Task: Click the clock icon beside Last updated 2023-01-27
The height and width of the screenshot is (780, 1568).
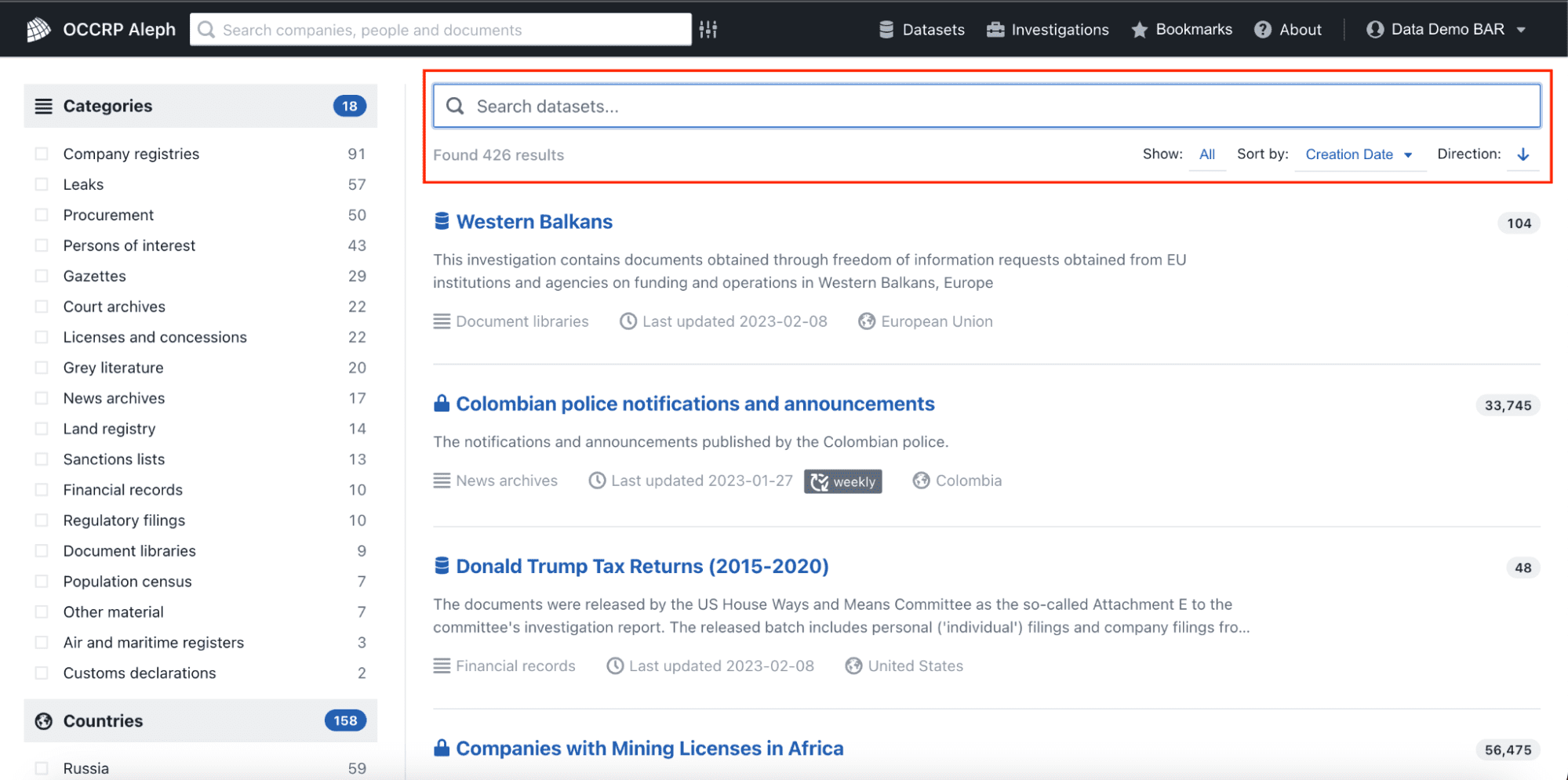Action: [597, 481]
